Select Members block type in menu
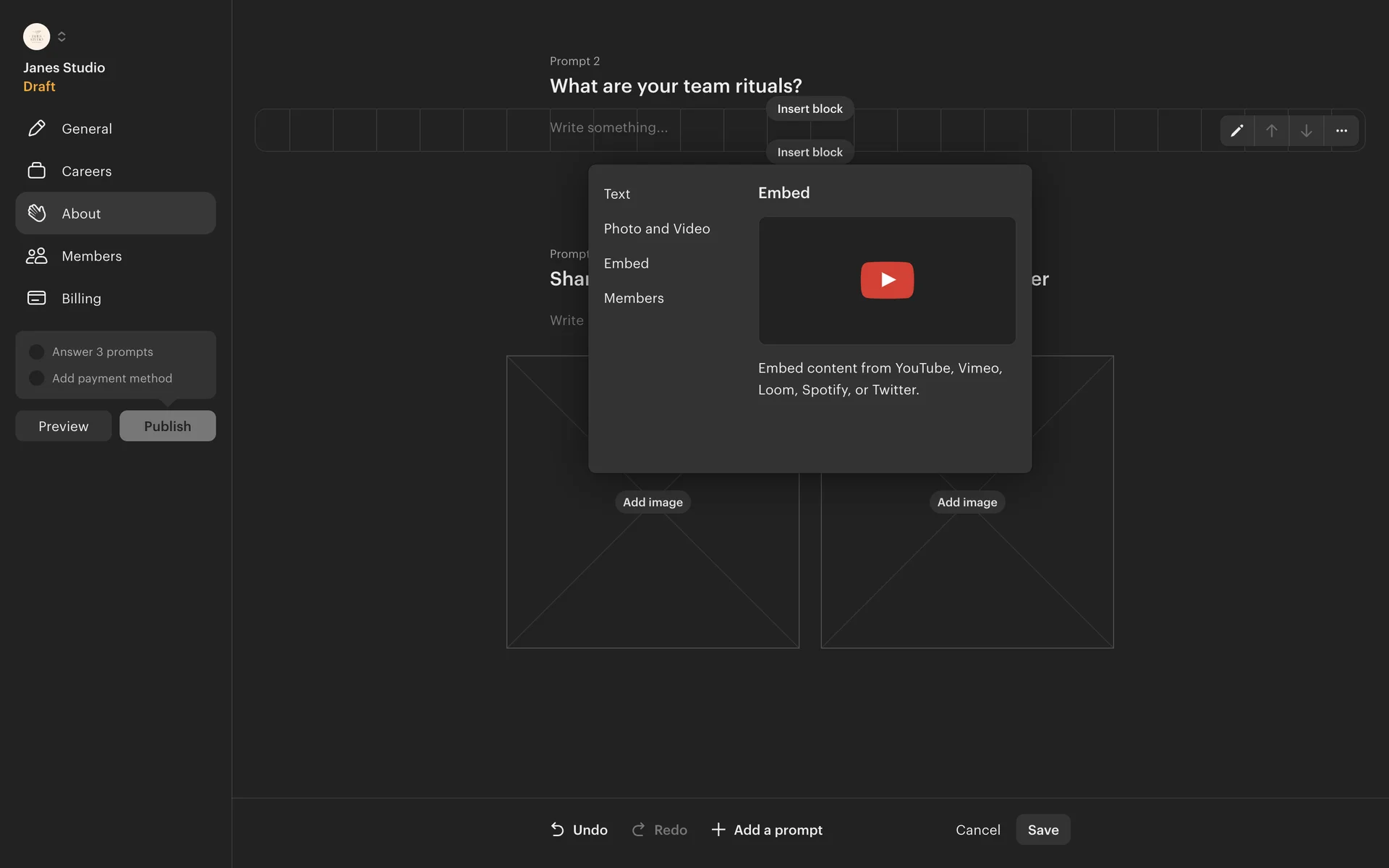Viewport: 1389px width, 868px height. pos(633,298)
